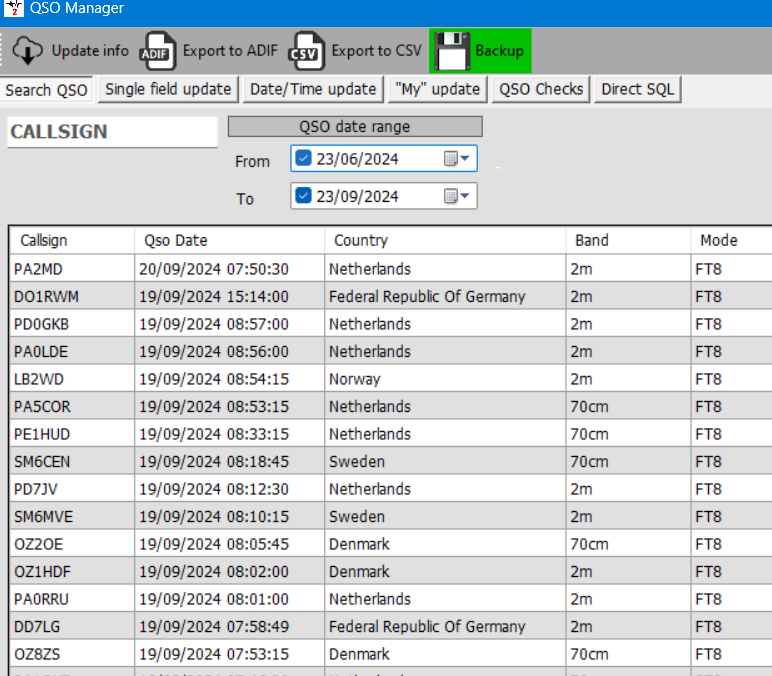The width and height of the screenshot is (772, 676).
Task: Toggle the To date checkbox
Action: tap(303, 195)
